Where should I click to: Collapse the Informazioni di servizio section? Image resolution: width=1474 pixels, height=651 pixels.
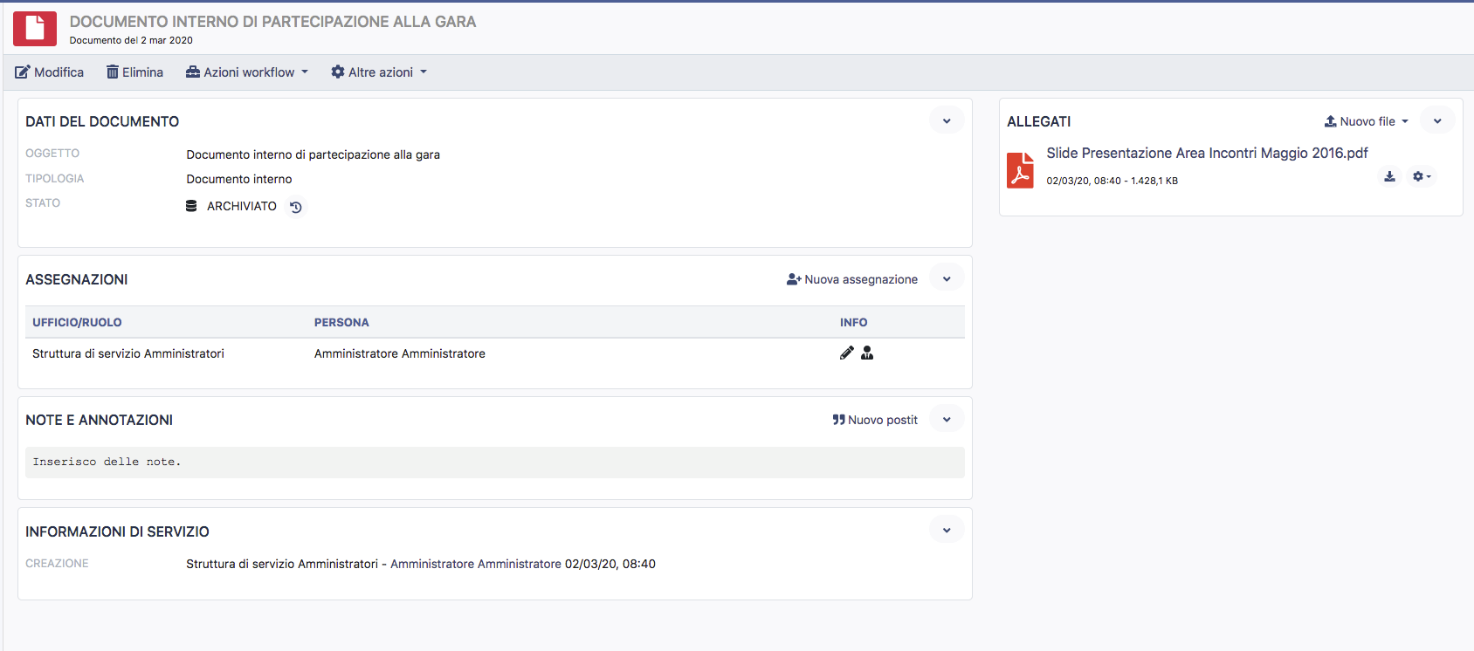tap(946, 530)
